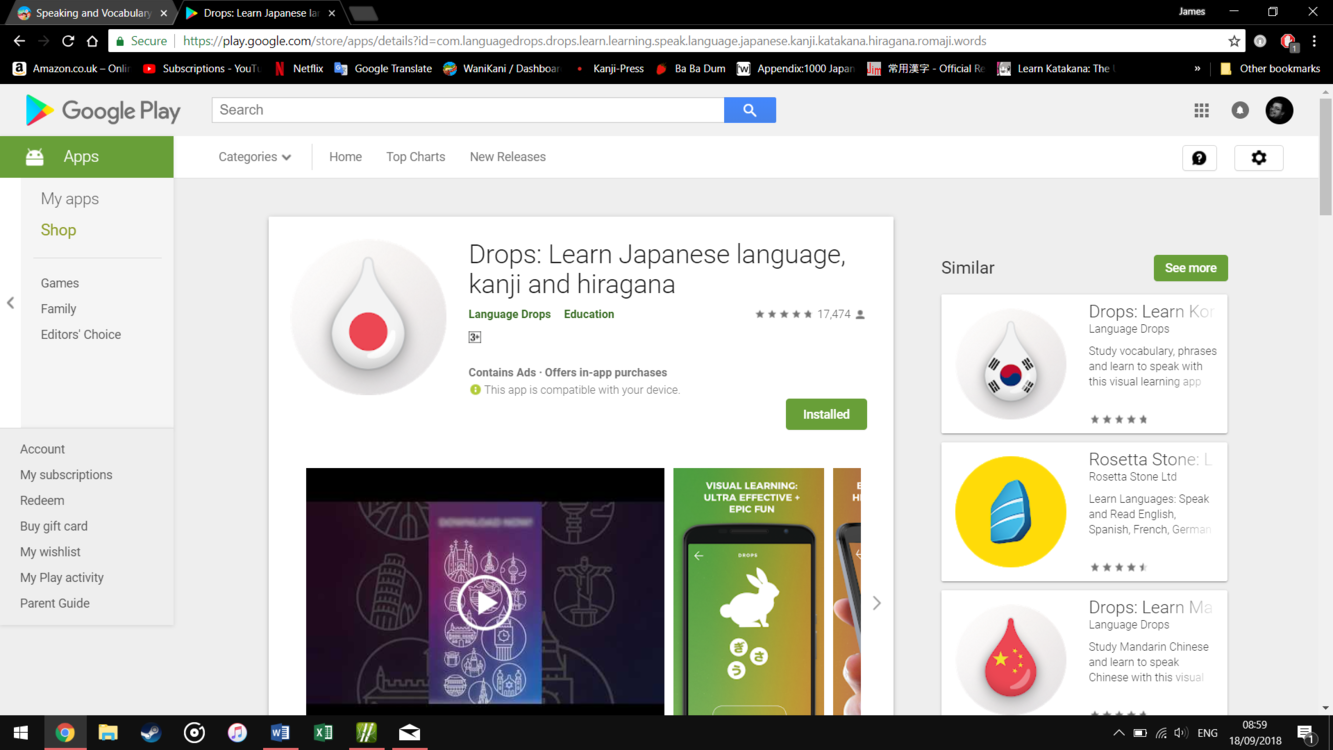Open Top Charts
The height and width of the screenshot is (750, 1333).
[x=416, y=157]
